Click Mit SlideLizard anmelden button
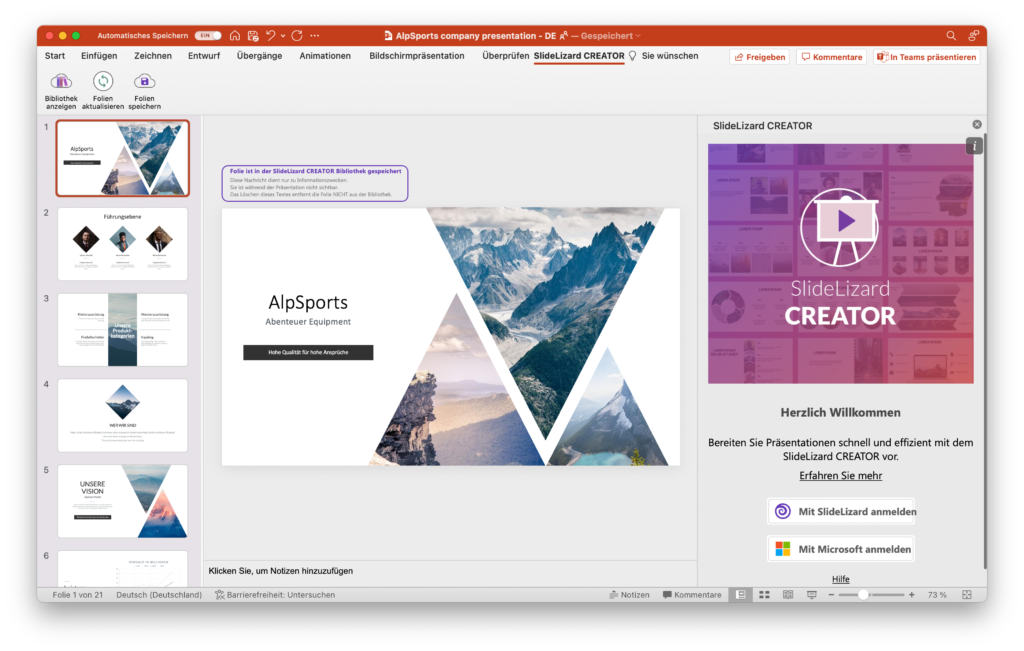The height and width of the screenshot is (651, 1024). point(841,511)
